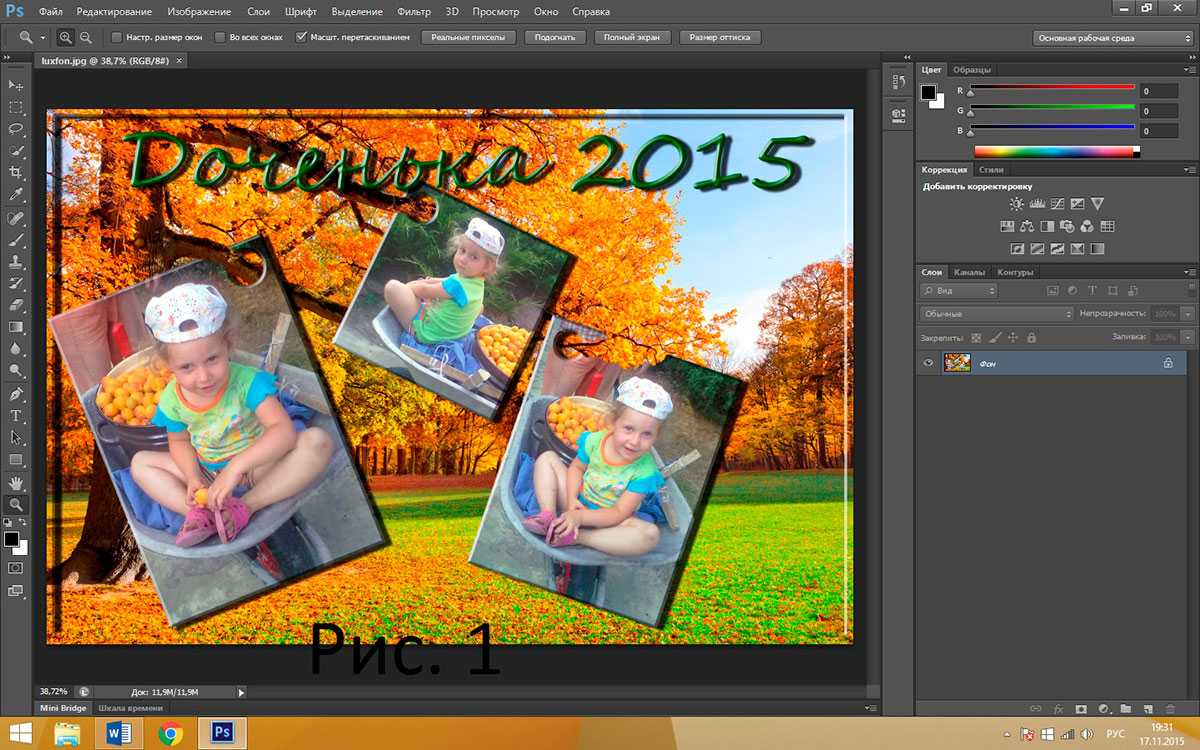The width and height of the screenshot is (1200, 750).
Task: Click the color spectrum ramp bar
Action: point(1056,152)
